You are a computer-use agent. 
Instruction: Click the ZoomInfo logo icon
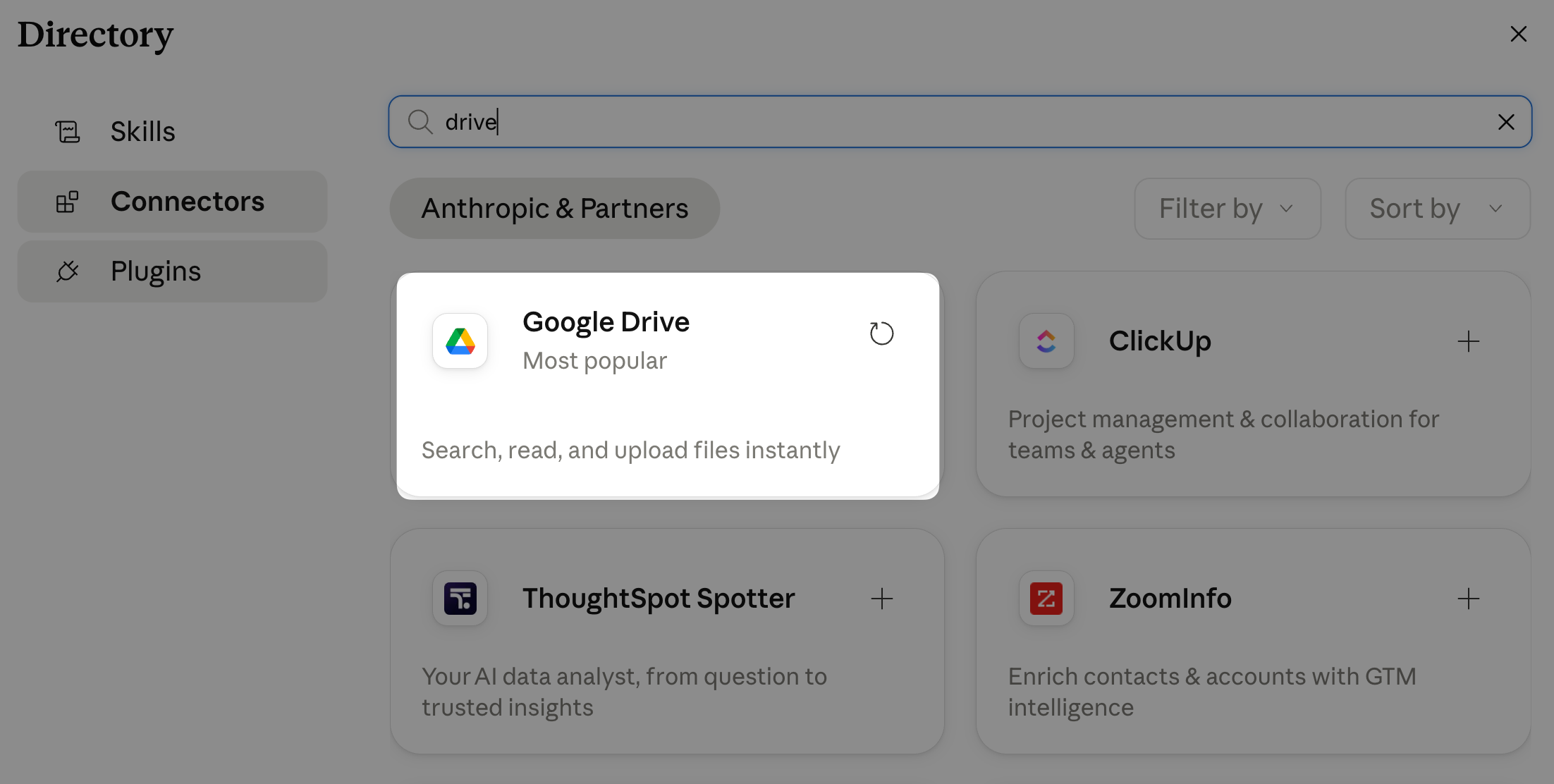tap(1046, 599)
